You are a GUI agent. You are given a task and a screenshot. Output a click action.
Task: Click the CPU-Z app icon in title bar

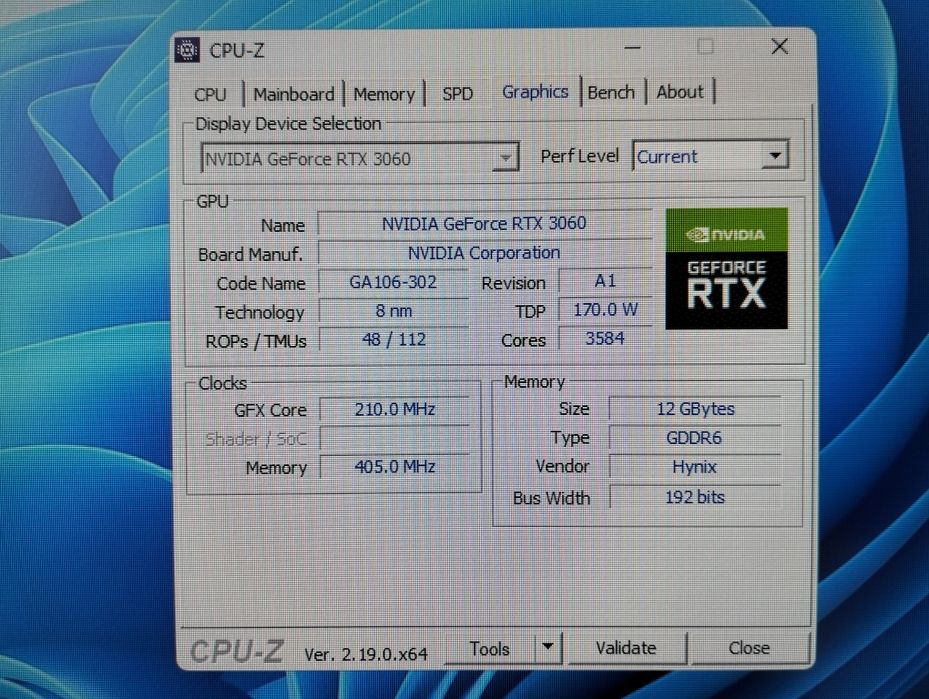(x=187, y=50)
